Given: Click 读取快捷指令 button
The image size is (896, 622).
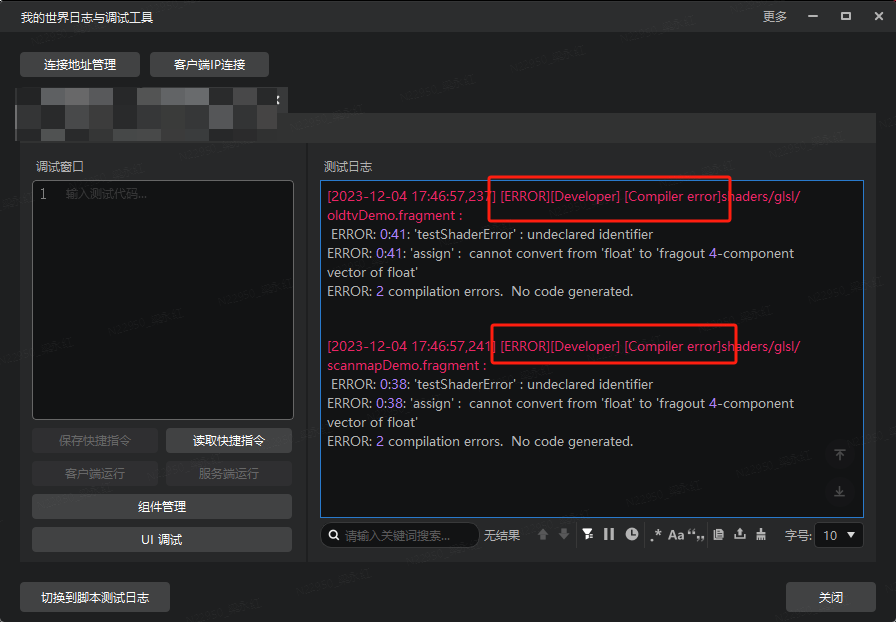Looking at the screenshot, I should click(x=229, y=441).
